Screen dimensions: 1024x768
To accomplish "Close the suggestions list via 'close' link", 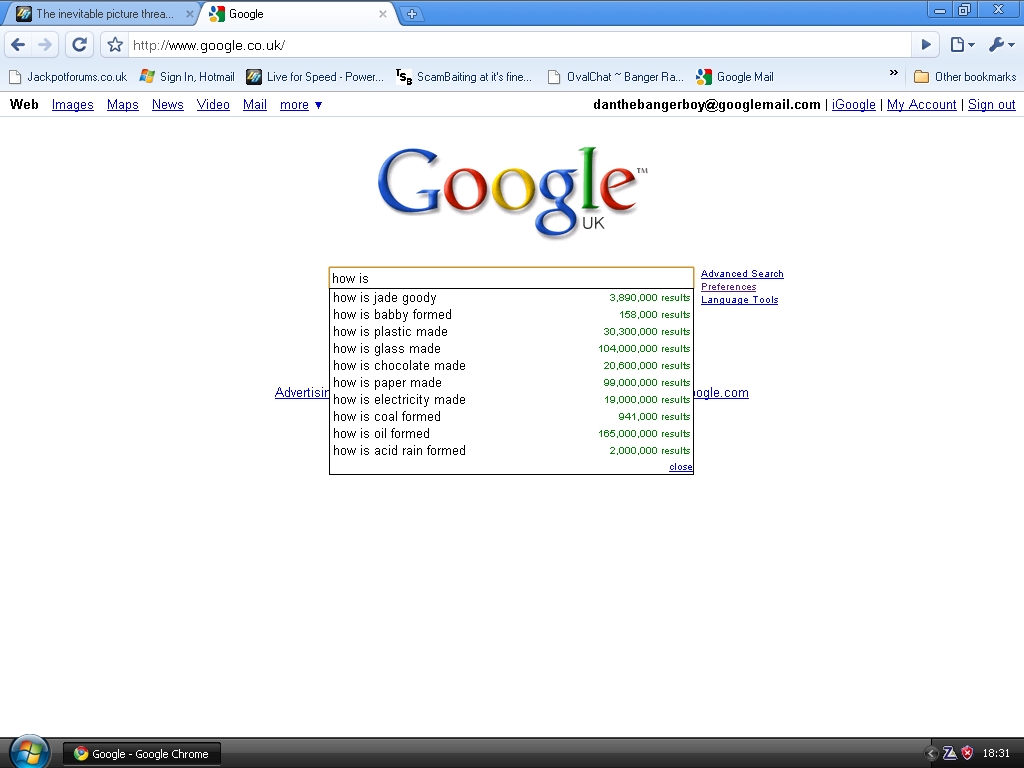I will tap(680, 467).
